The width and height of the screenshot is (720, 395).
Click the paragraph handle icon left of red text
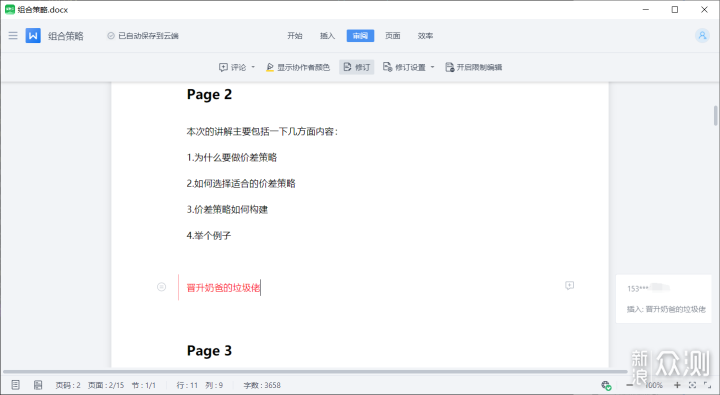162,287
